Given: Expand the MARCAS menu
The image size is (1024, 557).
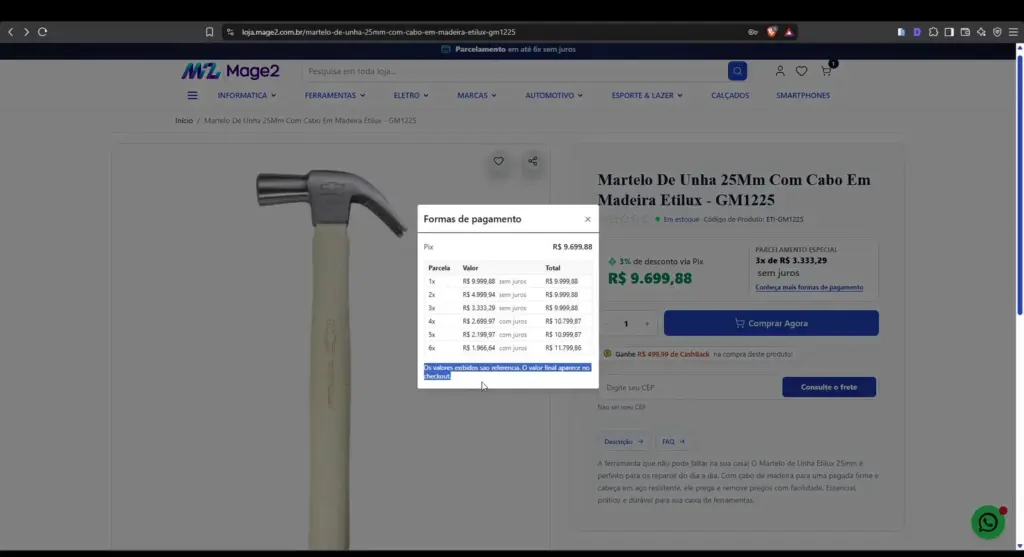Looking at the screenshot, I should 477,95.
